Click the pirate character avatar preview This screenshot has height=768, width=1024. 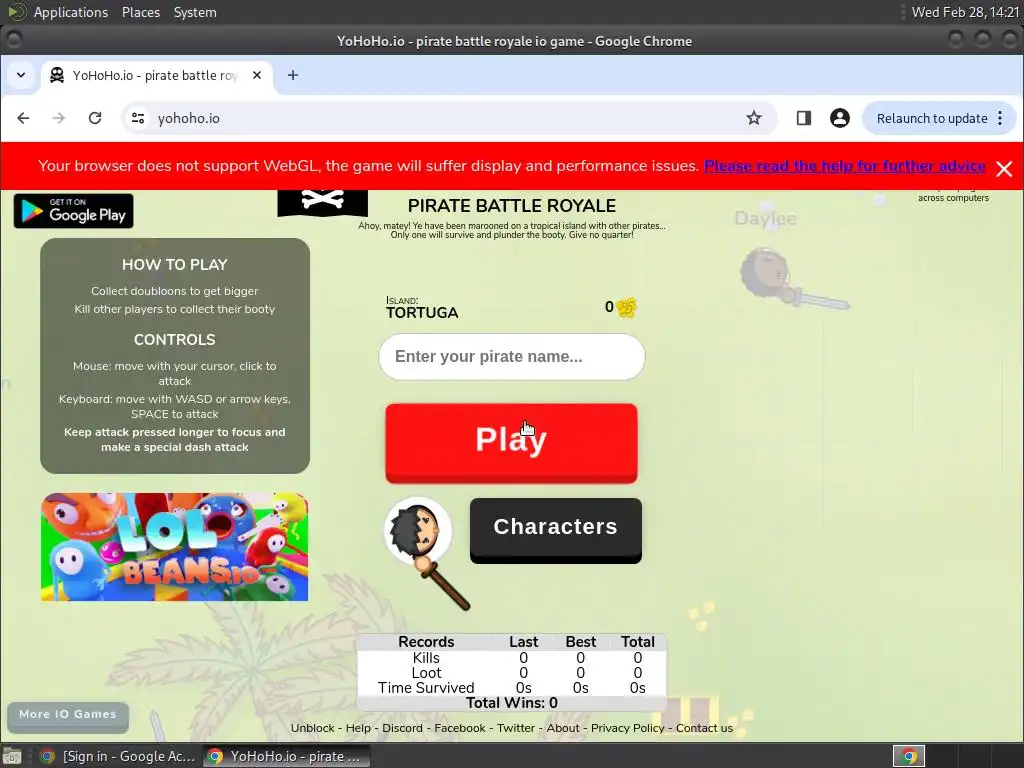[x=426, y=552]
